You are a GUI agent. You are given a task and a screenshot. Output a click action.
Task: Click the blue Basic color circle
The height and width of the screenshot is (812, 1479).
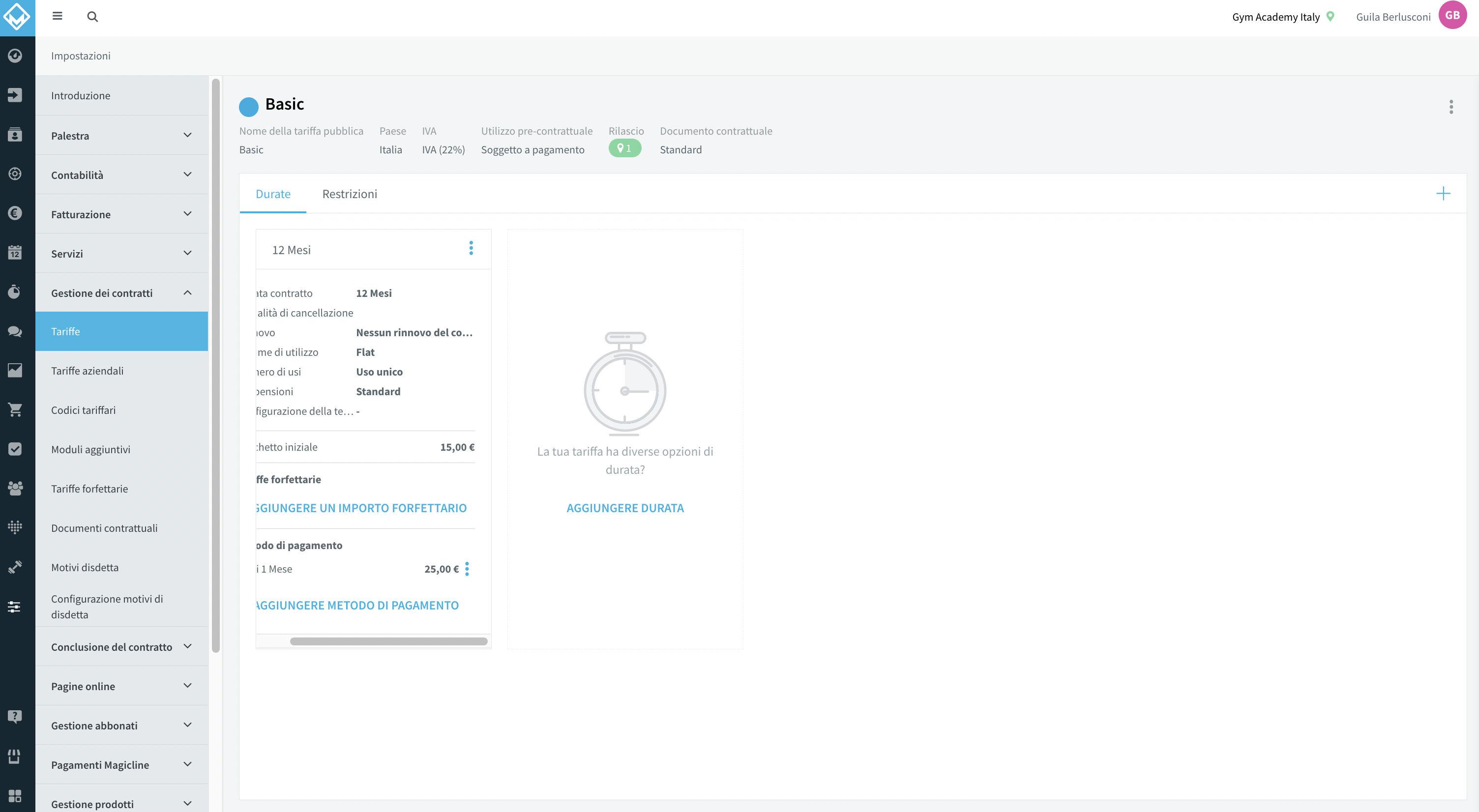click(x=249, y=107)
